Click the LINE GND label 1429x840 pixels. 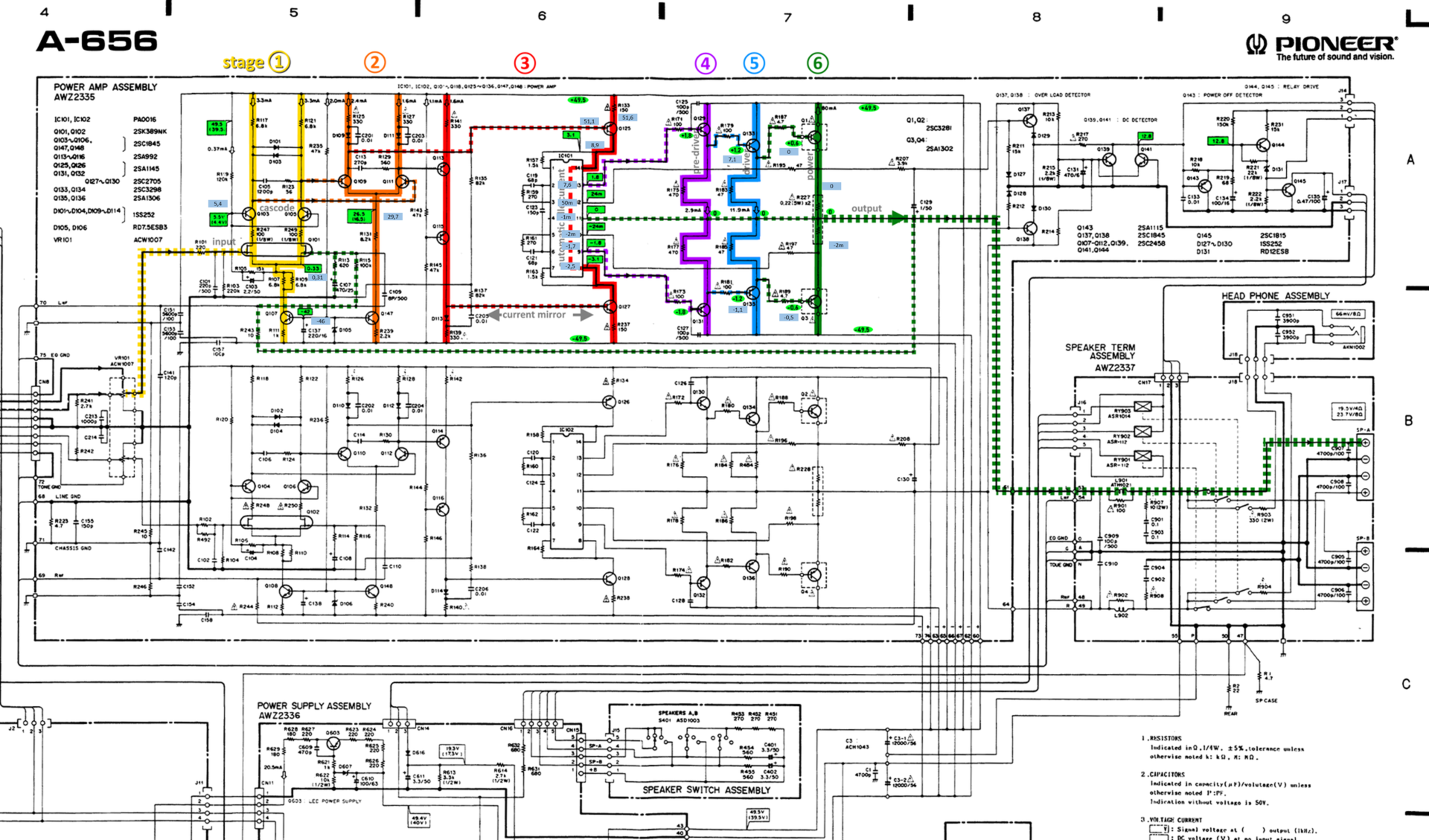click(x=68, y=496)
